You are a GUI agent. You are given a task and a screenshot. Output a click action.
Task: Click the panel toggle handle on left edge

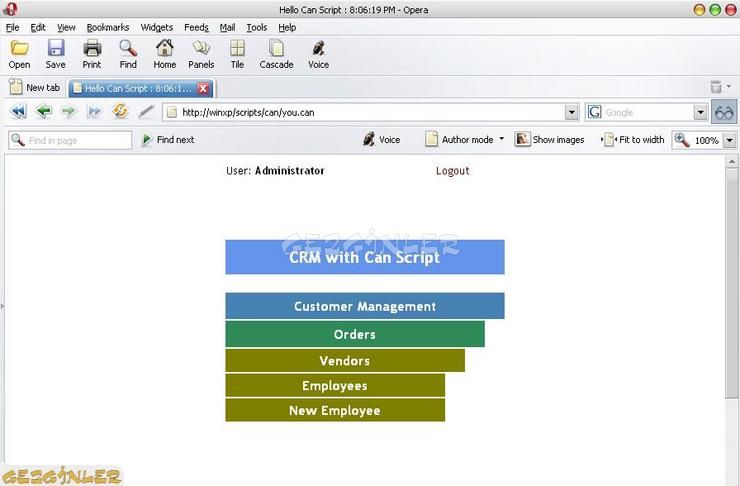click(2, 306)
